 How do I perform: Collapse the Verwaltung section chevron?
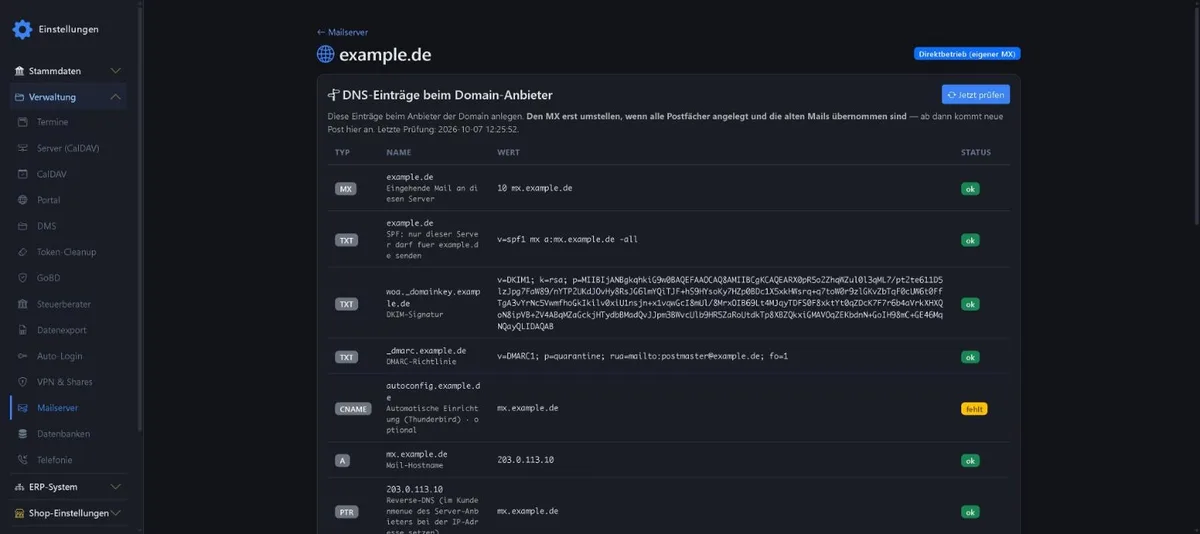click(x=116, y=97)
